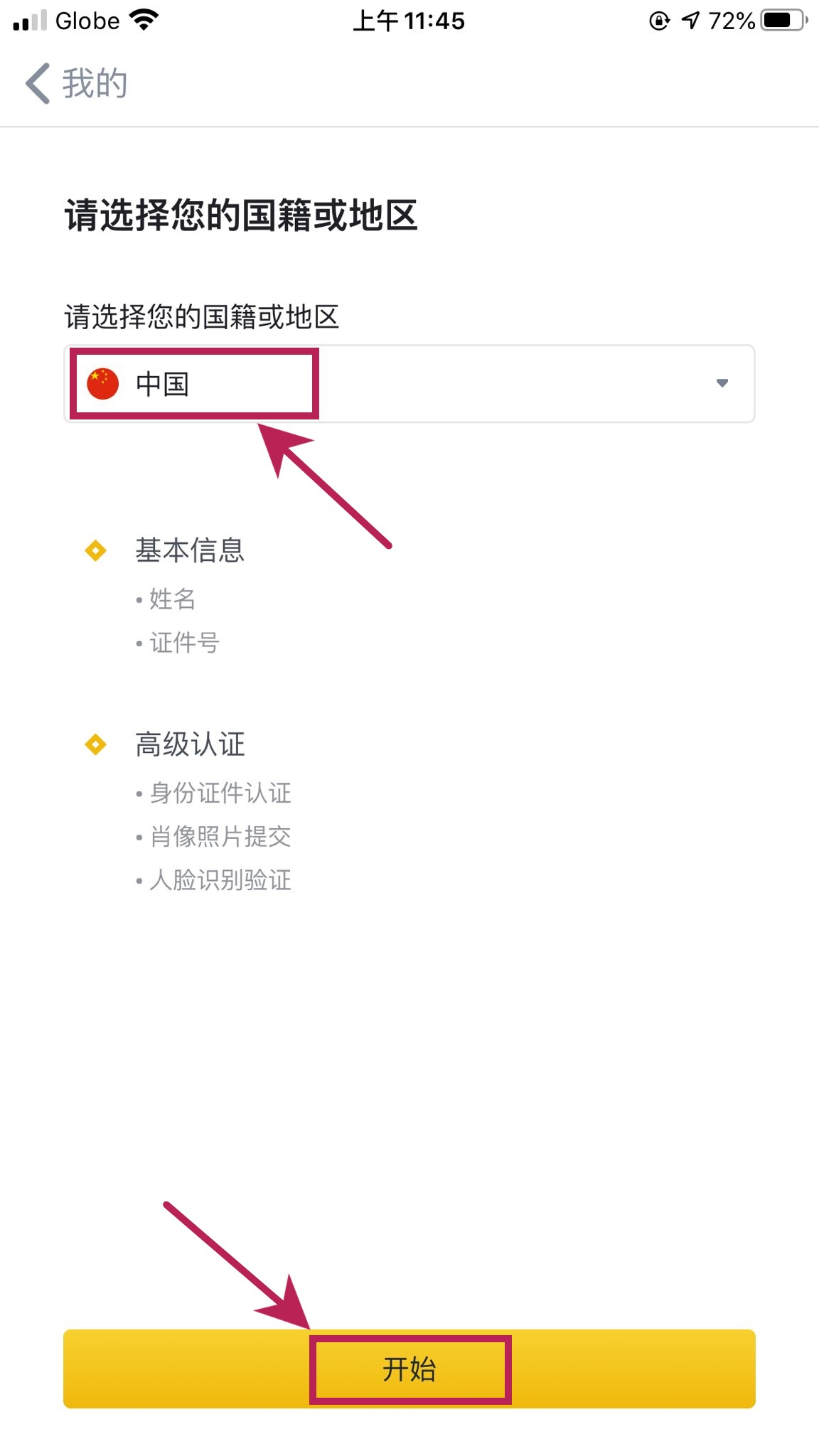The image size is (819, 1456).
Task: Tap the 证件号 list item
Action: point(184,643)
